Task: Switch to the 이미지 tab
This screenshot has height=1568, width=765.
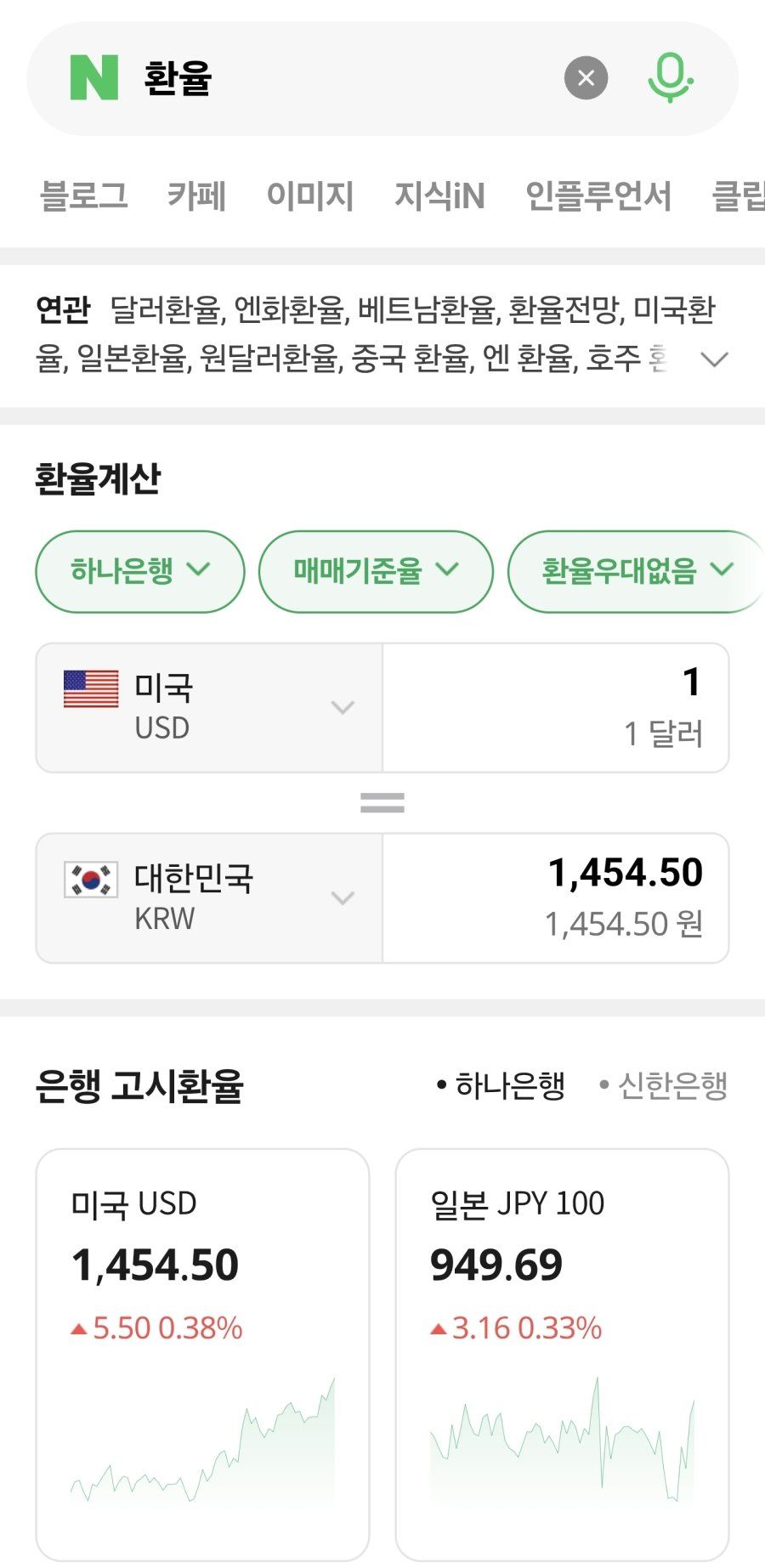Action: [309, 196]
